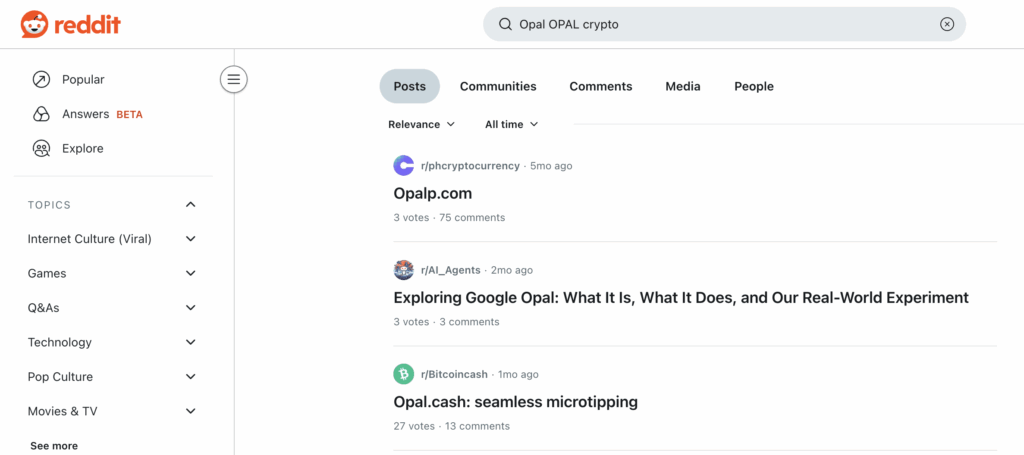The image size is (1024, 455).
Task: Clear the search field with X icon
Action: (x=946, y=24)
